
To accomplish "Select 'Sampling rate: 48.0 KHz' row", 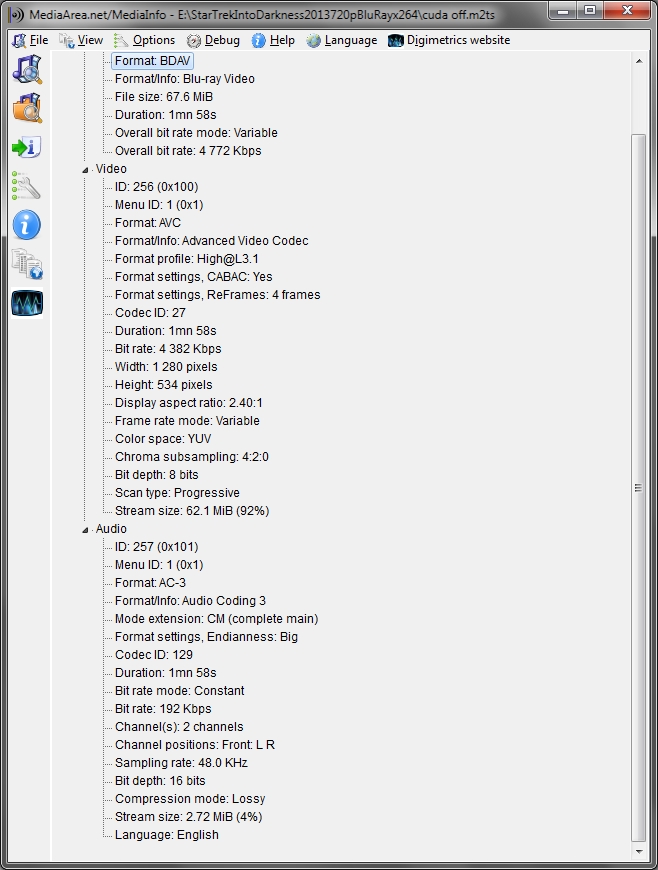I will click(x=181, y=762).
